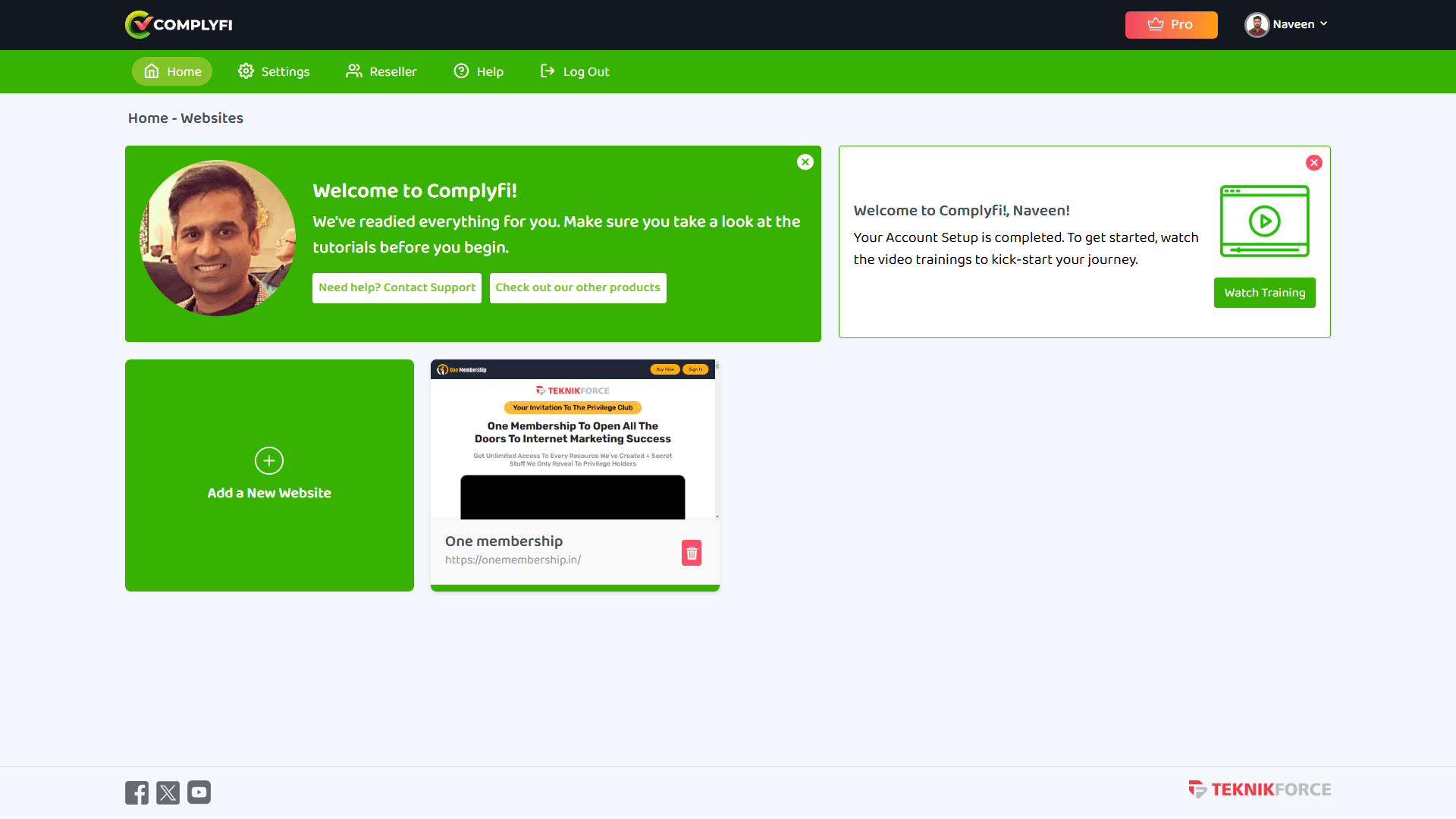
Task: Click the Teknikforce footer logo
Action: pyautogui.click(x=1260, y=789)
